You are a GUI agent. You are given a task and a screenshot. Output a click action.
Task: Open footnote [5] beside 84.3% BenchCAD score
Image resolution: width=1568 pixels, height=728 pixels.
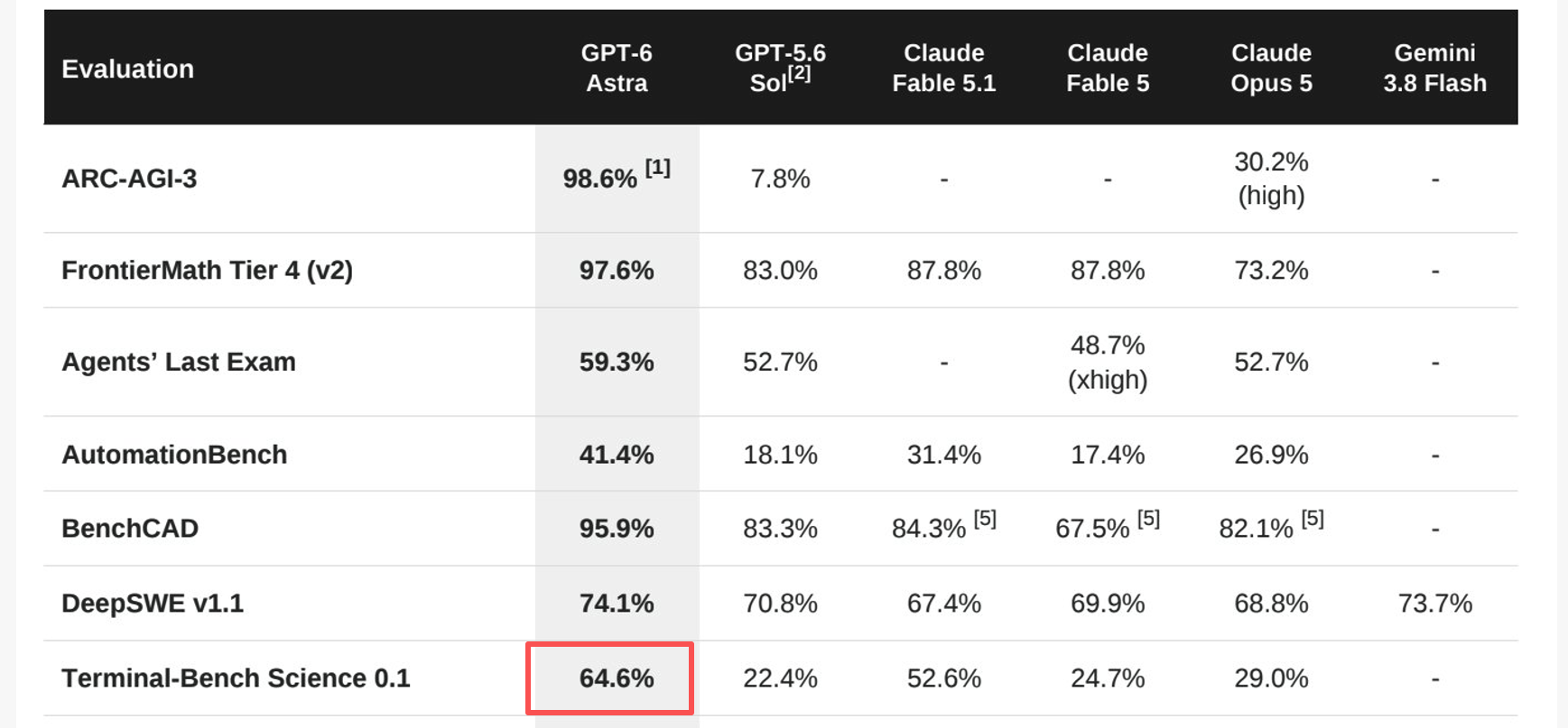pos(985,519)
